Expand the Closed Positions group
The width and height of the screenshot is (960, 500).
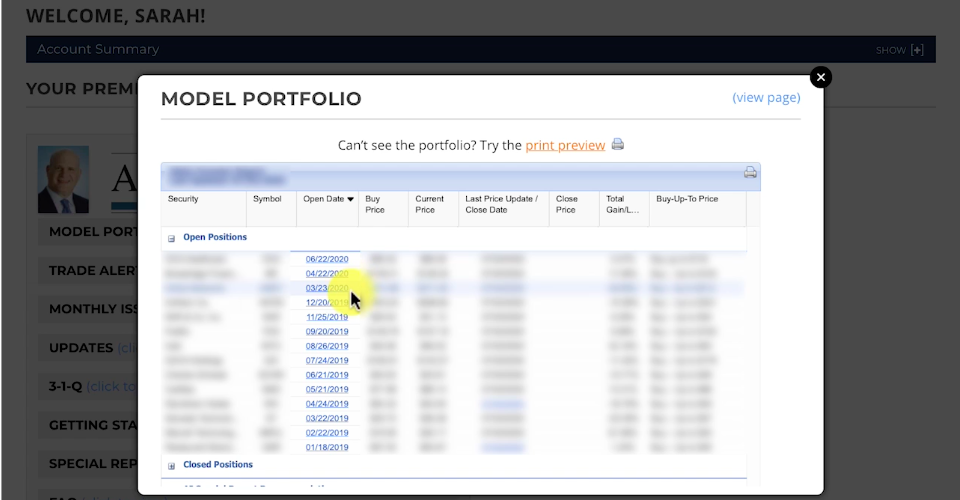tap(171, 466)
